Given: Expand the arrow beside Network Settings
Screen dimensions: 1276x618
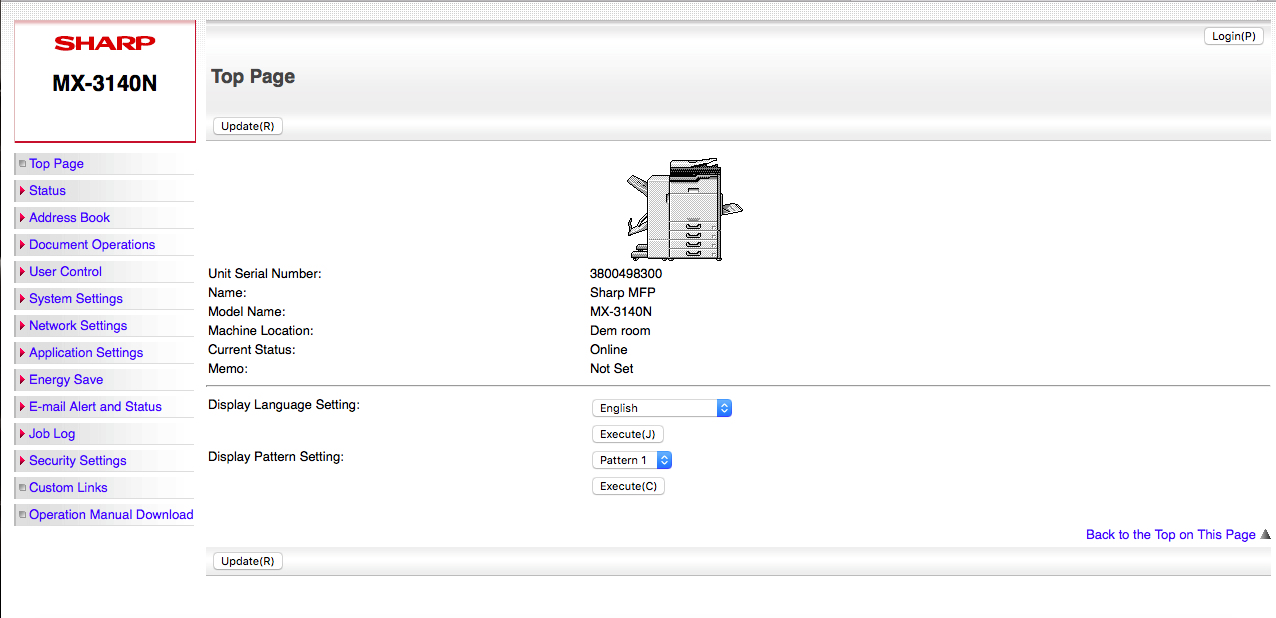Looking at the screenshot, I should pyautogui.click(x=22, y=325).
